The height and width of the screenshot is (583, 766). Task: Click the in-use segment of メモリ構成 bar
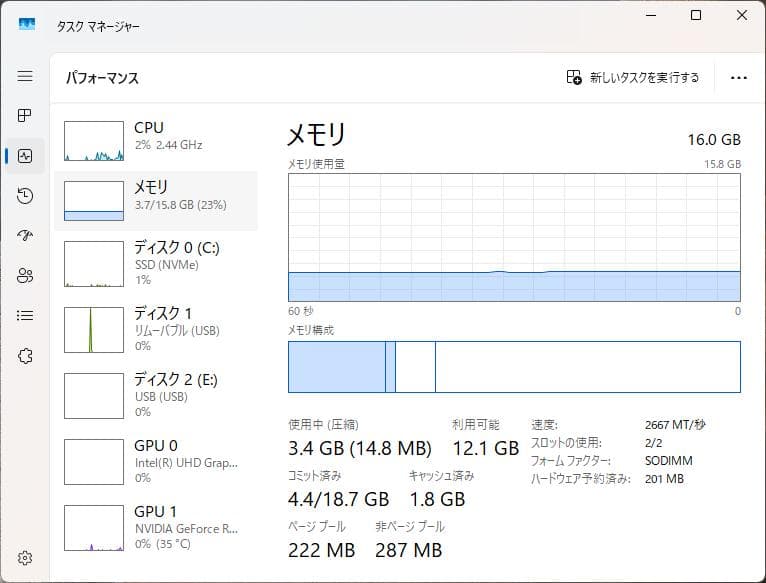click(337, 367)
